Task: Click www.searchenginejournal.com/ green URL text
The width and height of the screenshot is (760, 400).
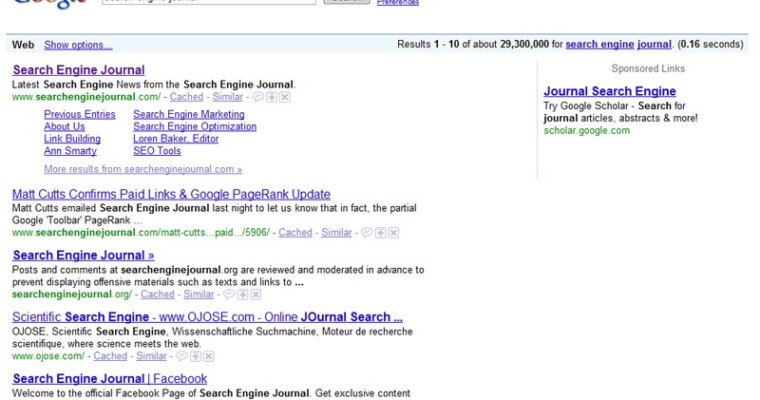Action: tap(86, 97)
